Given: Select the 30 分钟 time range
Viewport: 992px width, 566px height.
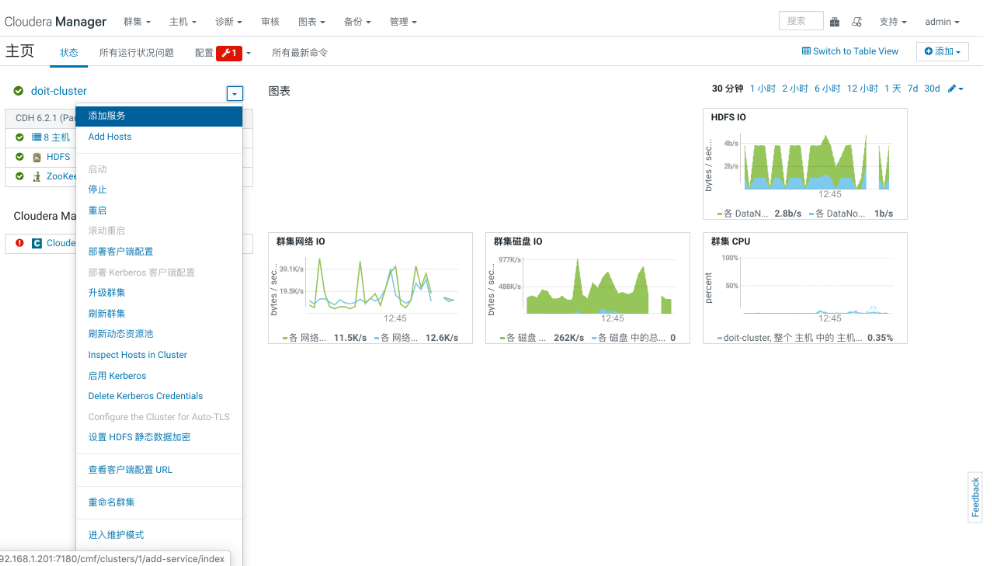Looking at the screenshot, I should [x=728, y=89].
